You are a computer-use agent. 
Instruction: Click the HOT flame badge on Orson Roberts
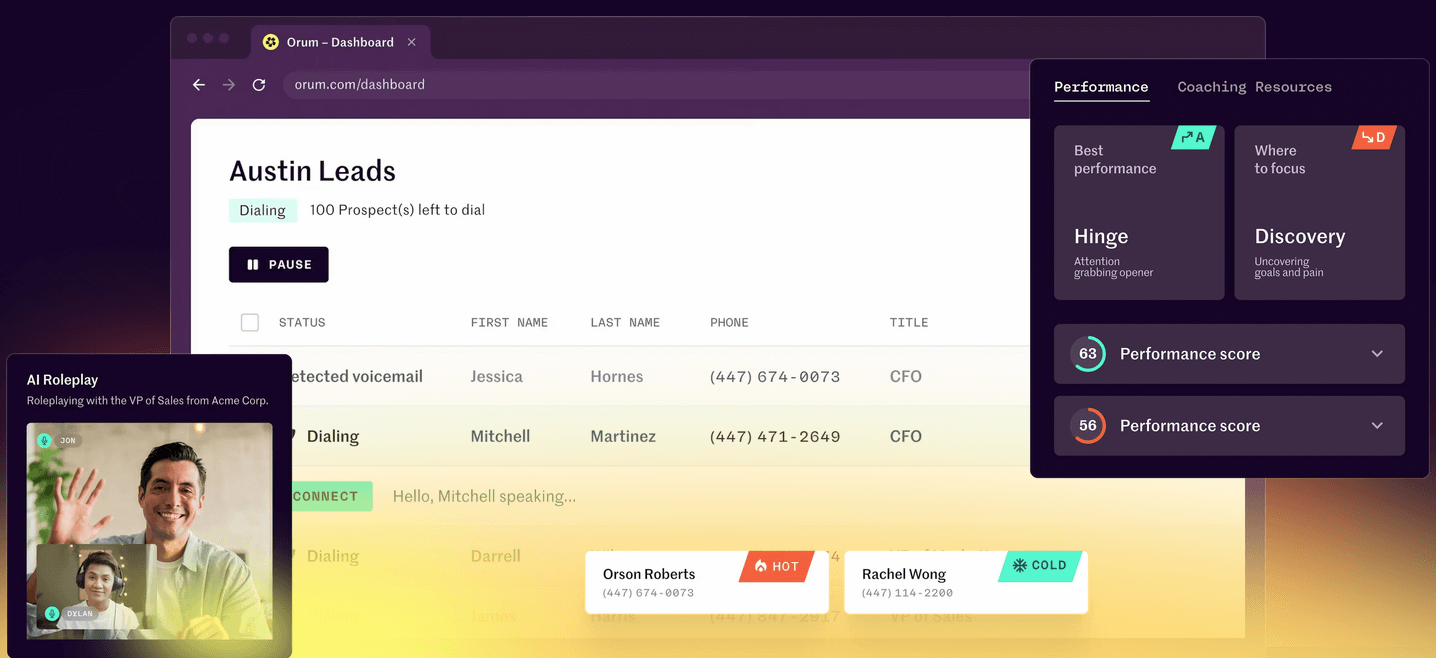click(x=777, y=566)
